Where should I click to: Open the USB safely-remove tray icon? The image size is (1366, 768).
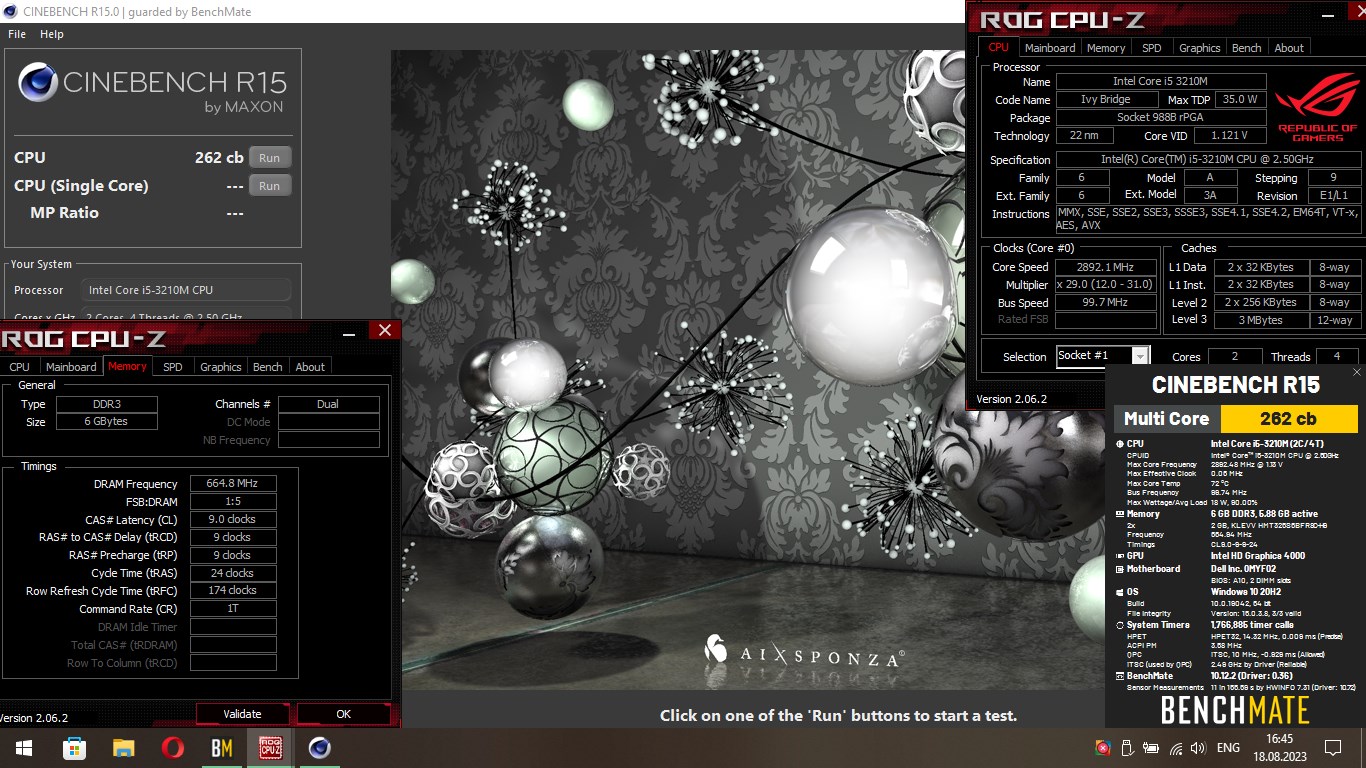(1127, 748)
